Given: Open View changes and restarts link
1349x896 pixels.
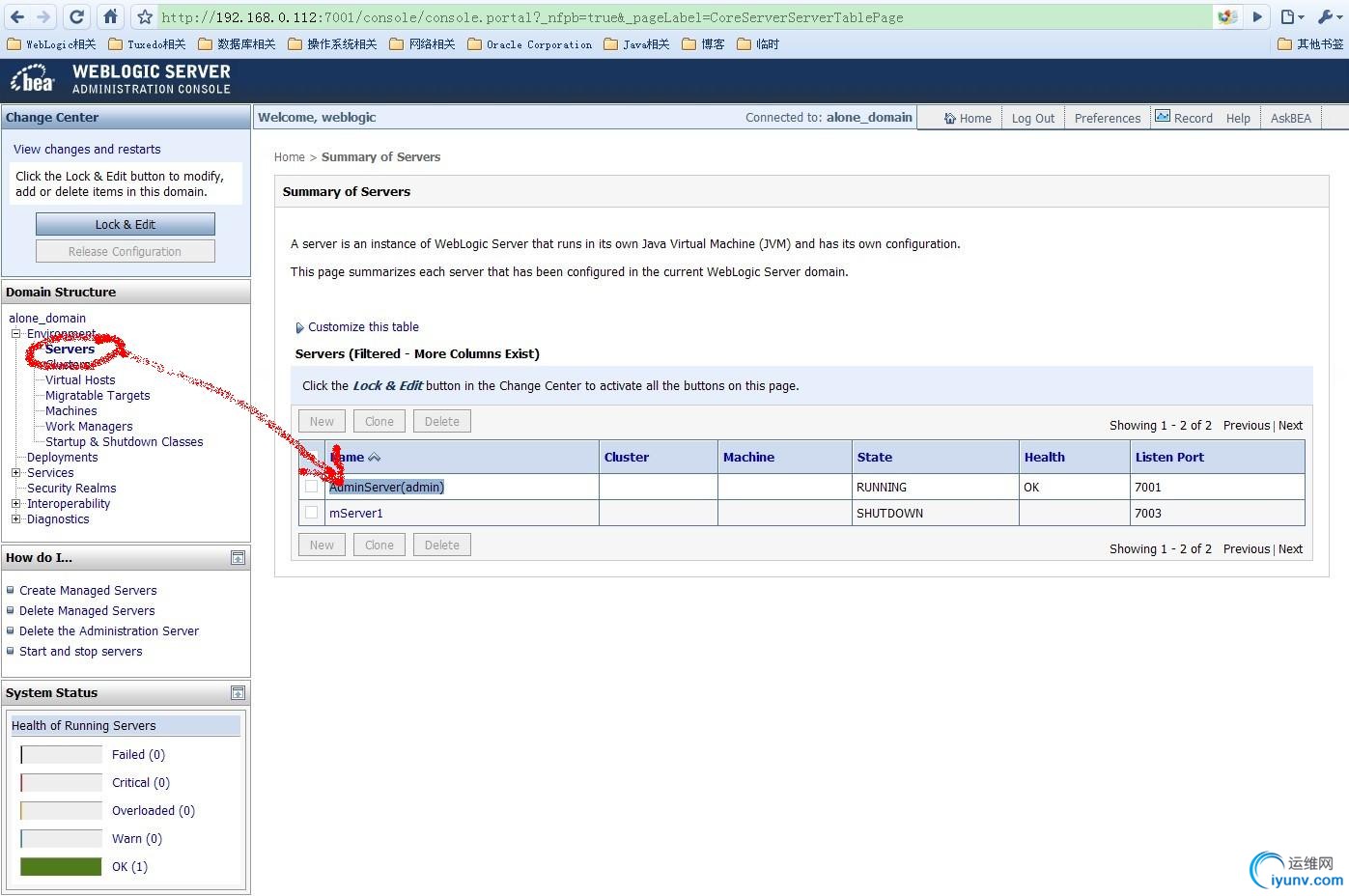Looking at the screenshot, I should [87, 150].
